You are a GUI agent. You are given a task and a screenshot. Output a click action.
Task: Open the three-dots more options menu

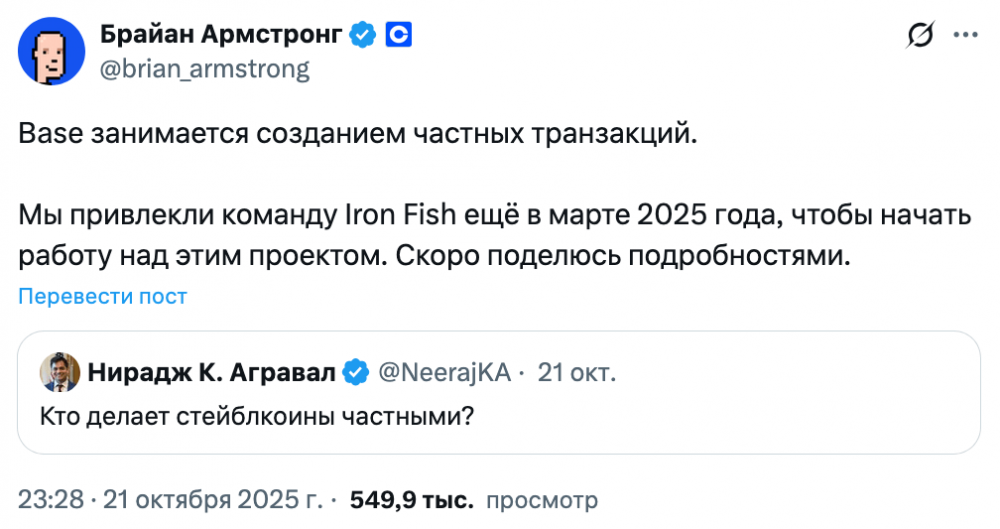pyautogui.click(x=964, y=36)
